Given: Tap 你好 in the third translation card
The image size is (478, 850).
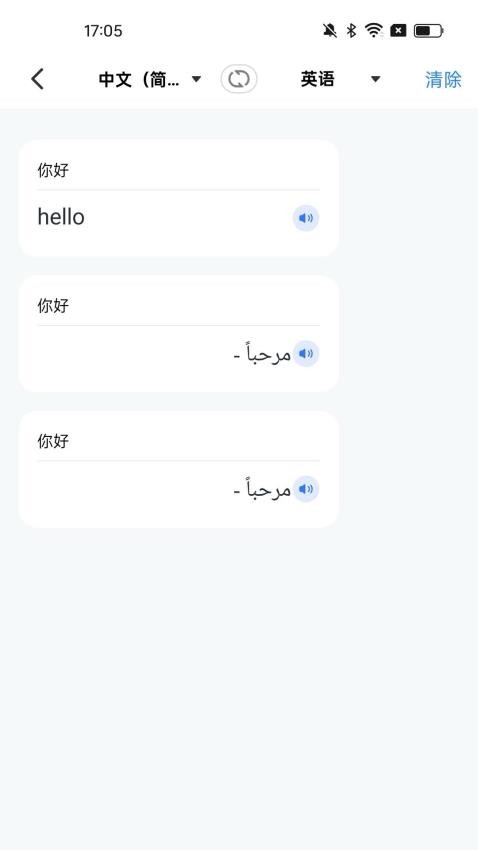Looking at the screenshot, I should tap(53, 441).
